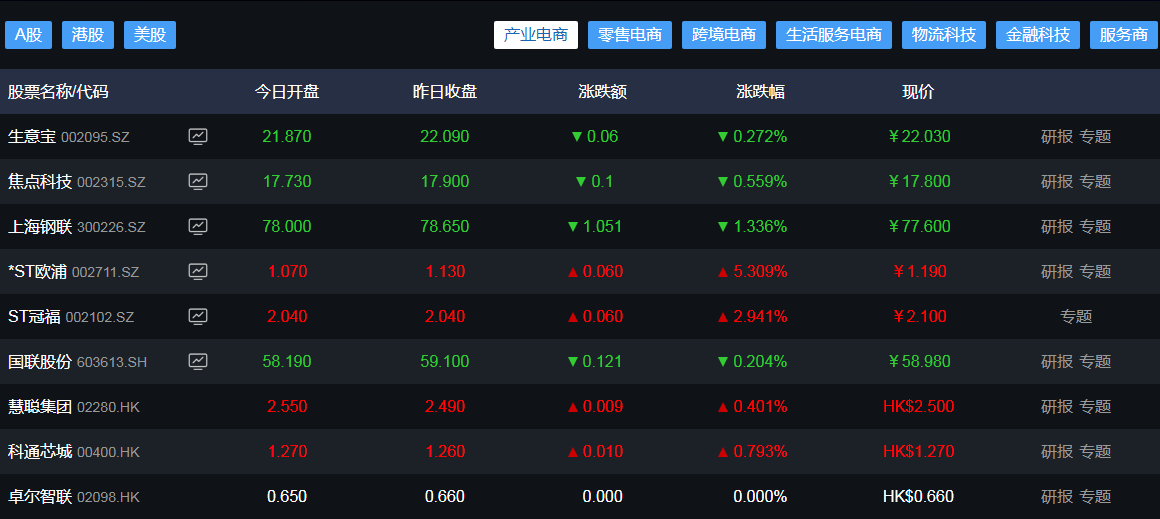Switch to A股 market tab

(29, 35)
